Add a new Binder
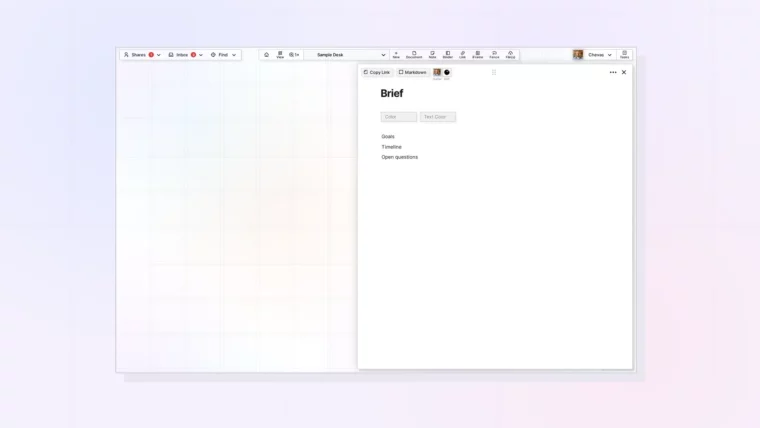The image size is (760, 428). (447, 55)
